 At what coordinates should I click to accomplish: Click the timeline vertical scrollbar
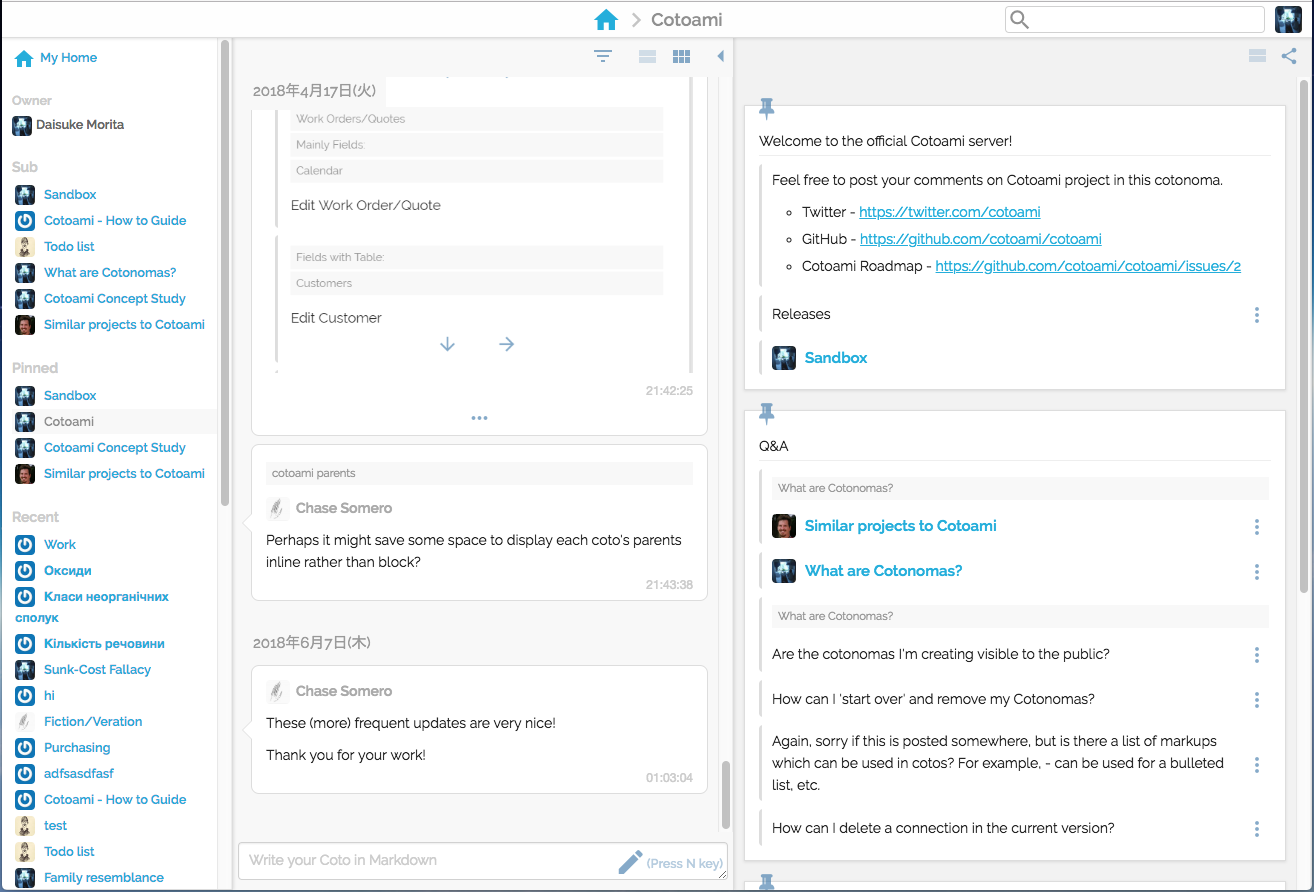point(727,795)
